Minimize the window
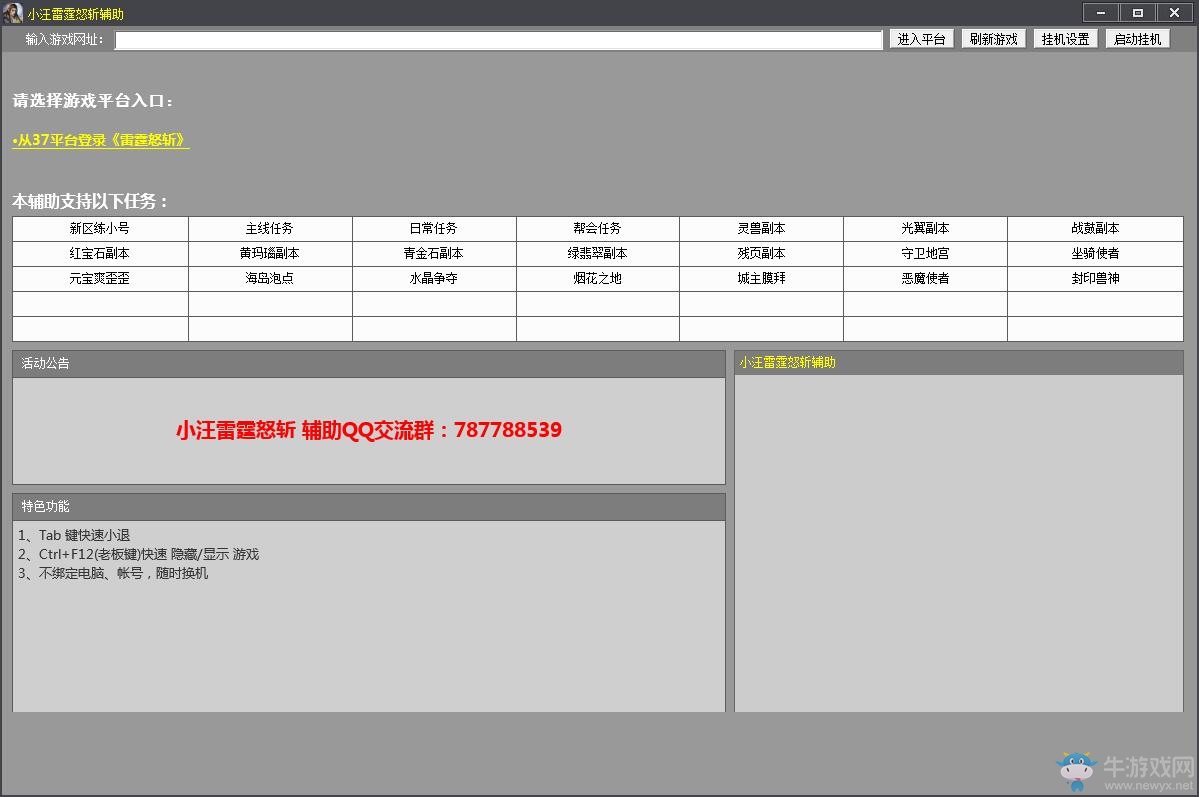 (1101, 12)
